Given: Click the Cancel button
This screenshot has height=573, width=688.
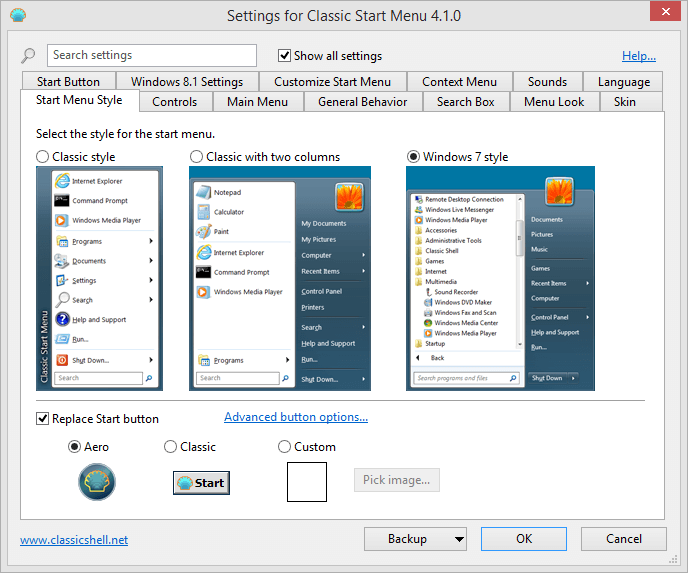Looking at the screenshot, I should pos(624,539).
